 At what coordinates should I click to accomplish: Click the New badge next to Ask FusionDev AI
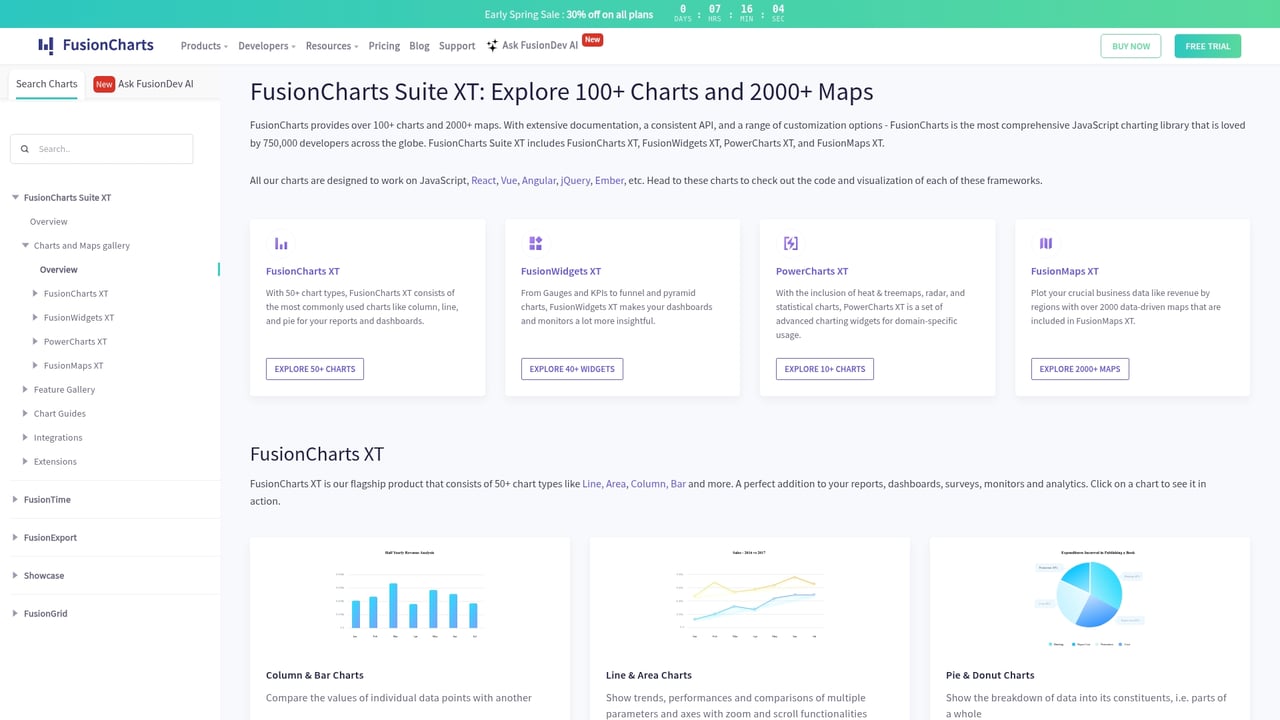click(592, 40)
